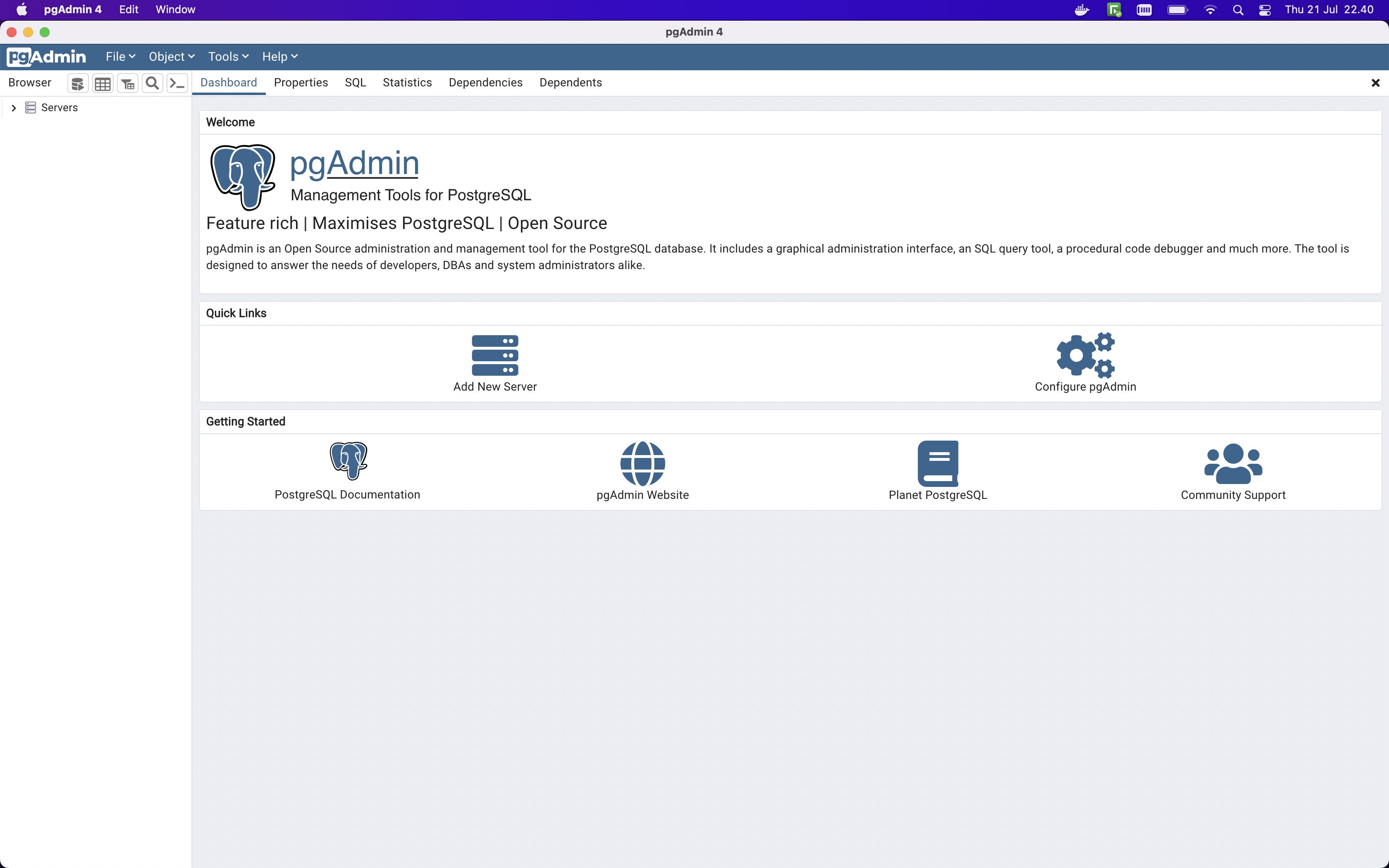Click the Browser search magnifier icon
The image size is (1389, 868).
pos(152,83)
